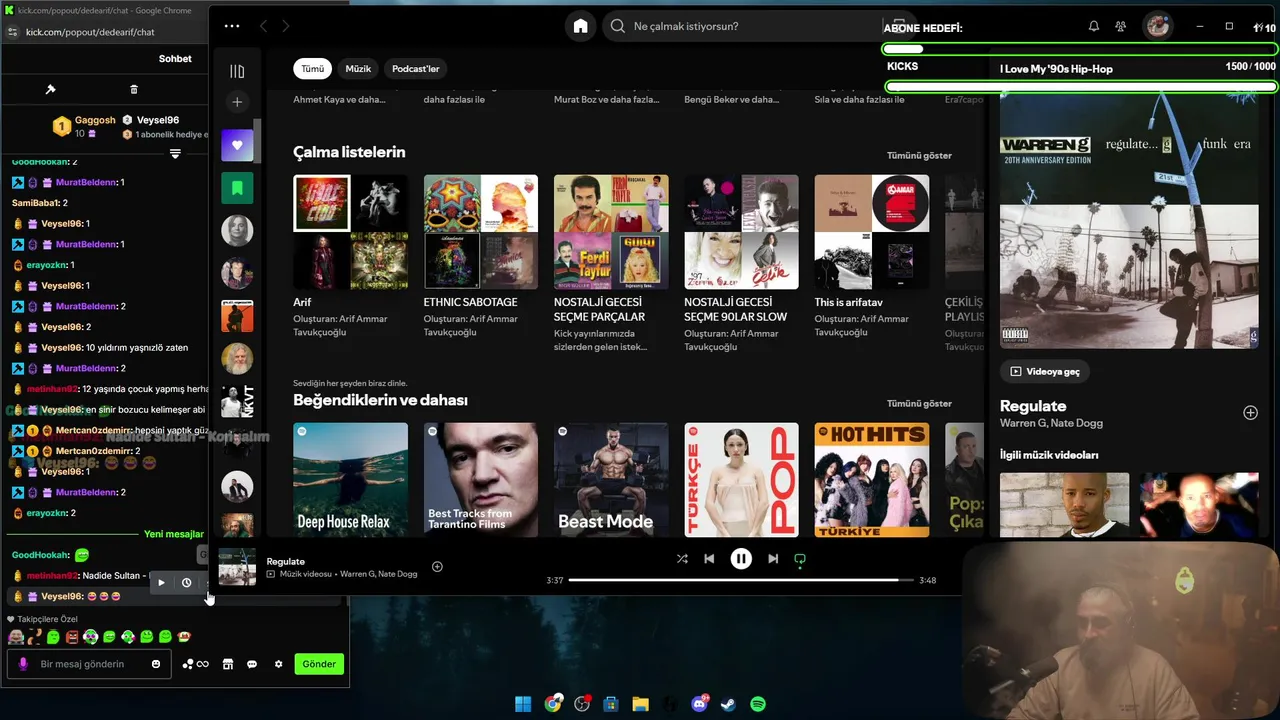Screen dimensions: 1280x720
Task: Open the Spotify notifications bell
Action: pyautogui.click(x=1094, y=26)
